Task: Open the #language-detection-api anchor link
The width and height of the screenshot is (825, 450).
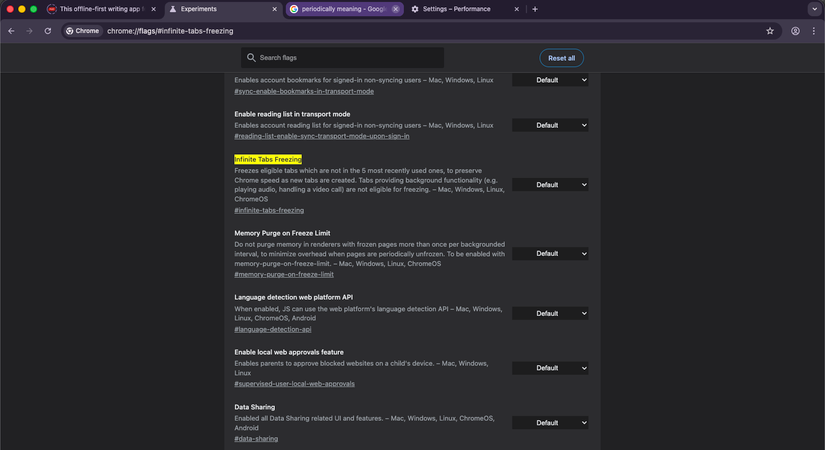Action: [273, 329]
